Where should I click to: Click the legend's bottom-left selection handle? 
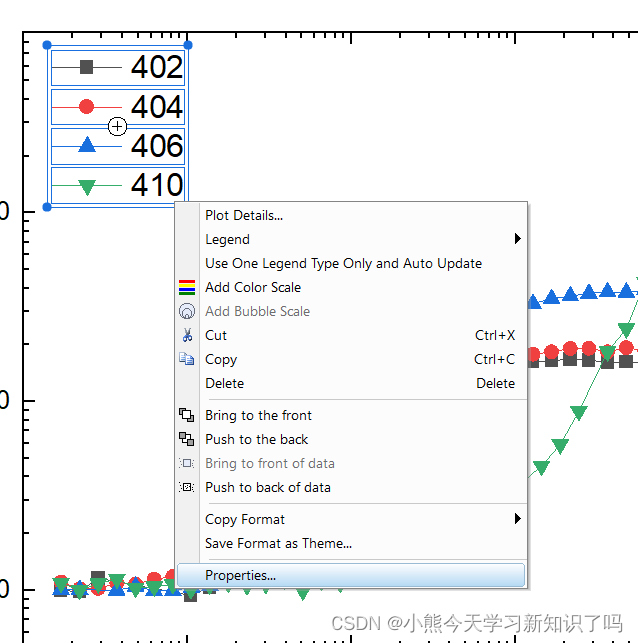pyautogui.click(x=47, y=207)
